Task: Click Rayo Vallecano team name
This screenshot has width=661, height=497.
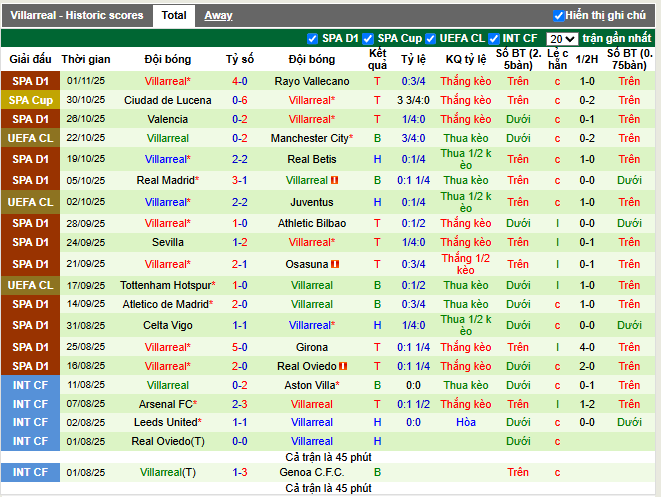Action: pyautogui.click(x=312, y=81)
